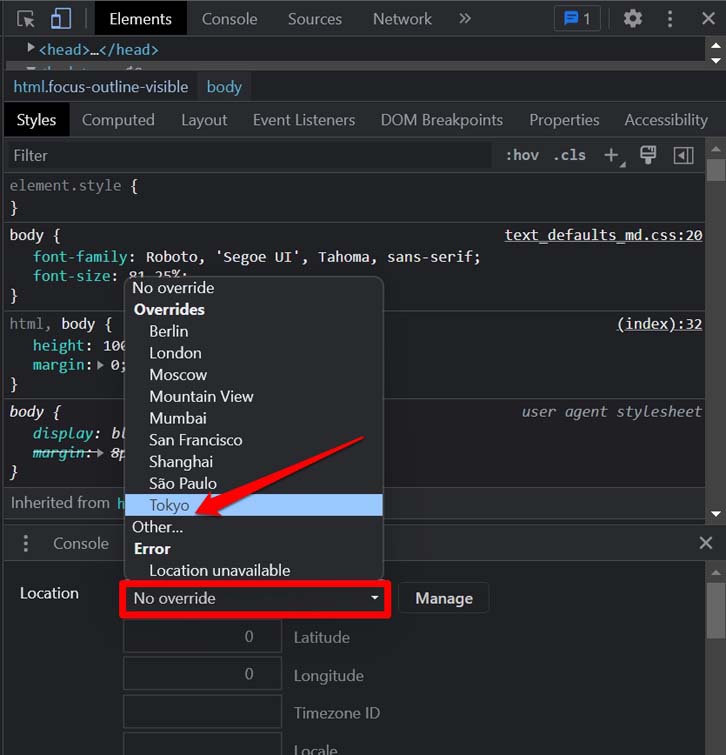Click the Manage locations button
The height and width of the screenshot is (755, 726).
[444, 599]
